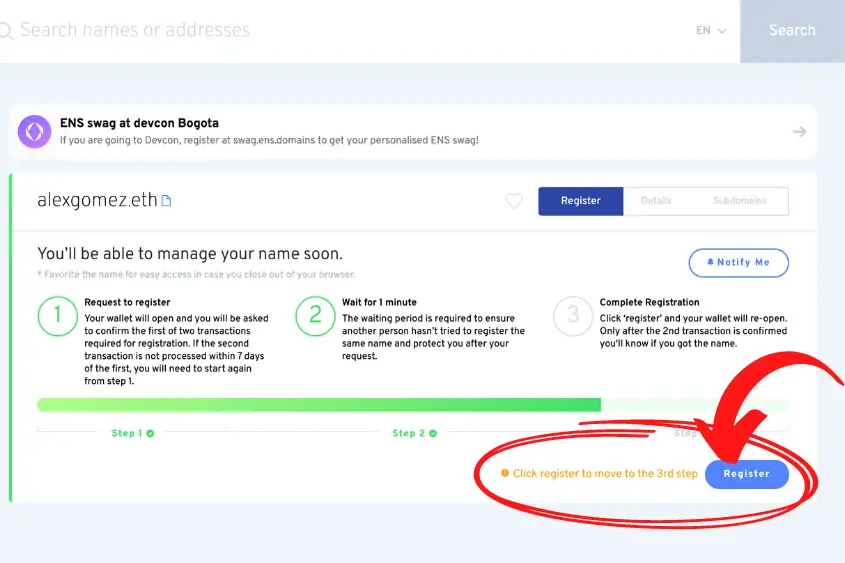Click the arrow on ENS swag banner
This screenshot has width=845, height=563.
point(799,131)
